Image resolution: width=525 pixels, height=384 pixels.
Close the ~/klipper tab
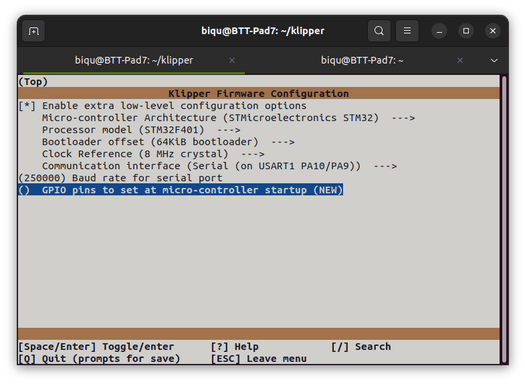point(232,60)
